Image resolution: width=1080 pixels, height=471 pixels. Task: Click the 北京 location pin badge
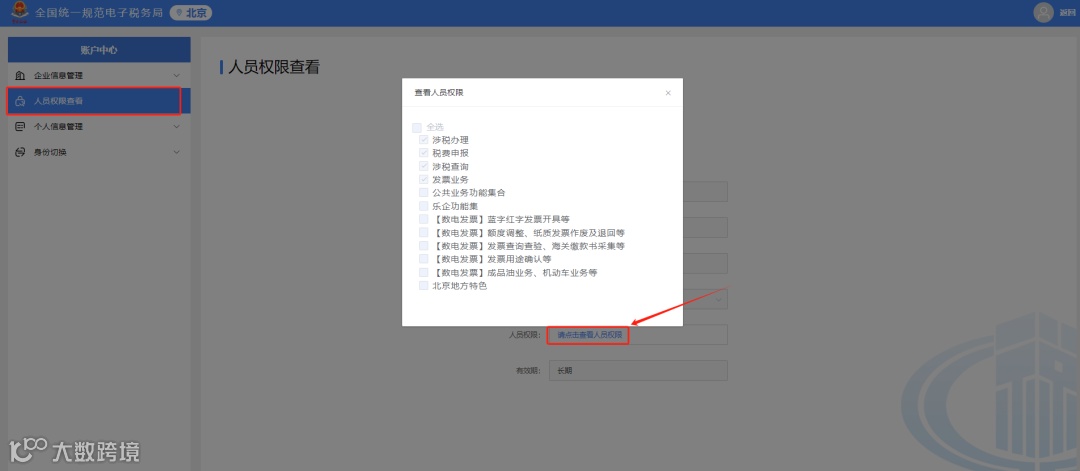click(191, 13)
